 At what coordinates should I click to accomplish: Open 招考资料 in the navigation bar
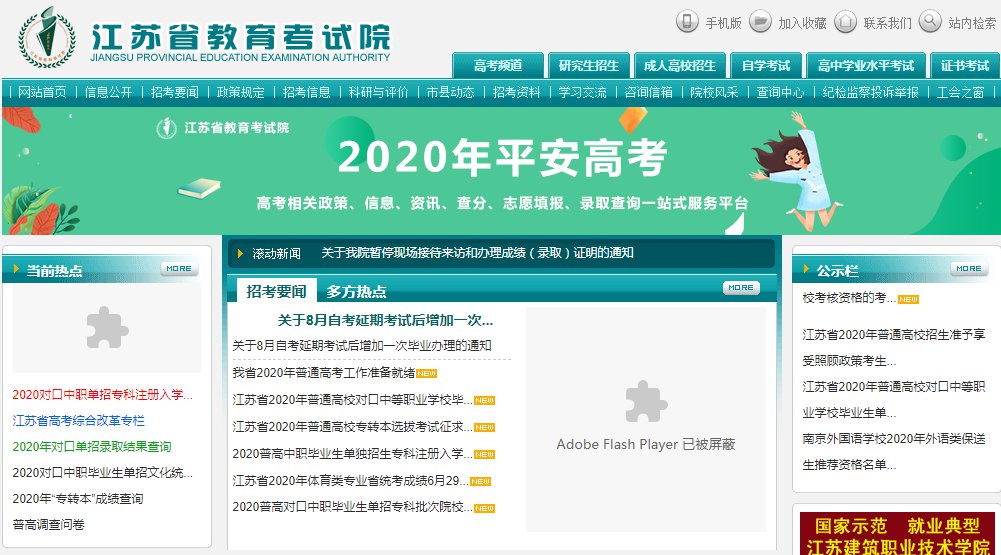point(516,93)
